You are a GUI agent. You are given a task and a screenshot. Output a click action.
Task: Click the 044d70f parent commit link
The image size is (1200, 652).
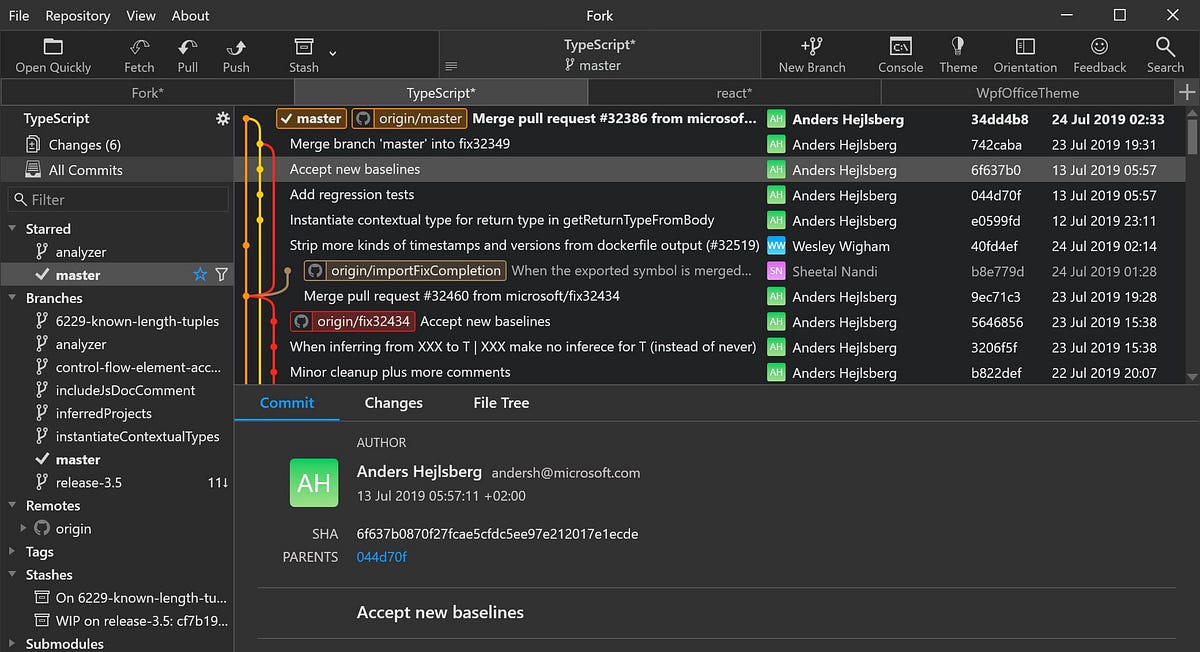pyautogui.click(x=381, y=556)
